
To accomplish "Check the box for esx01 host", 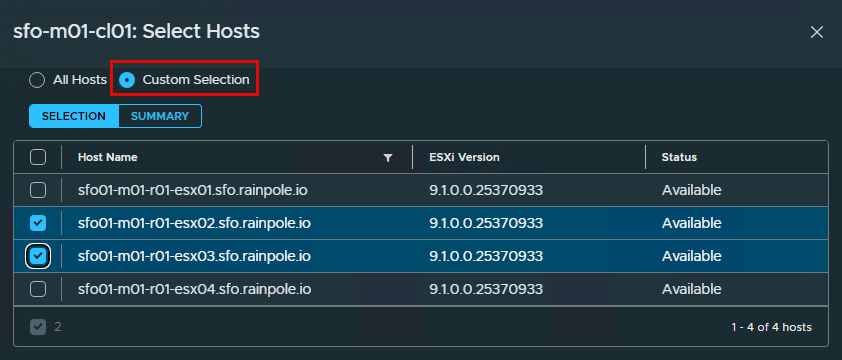I will (38, 190).
